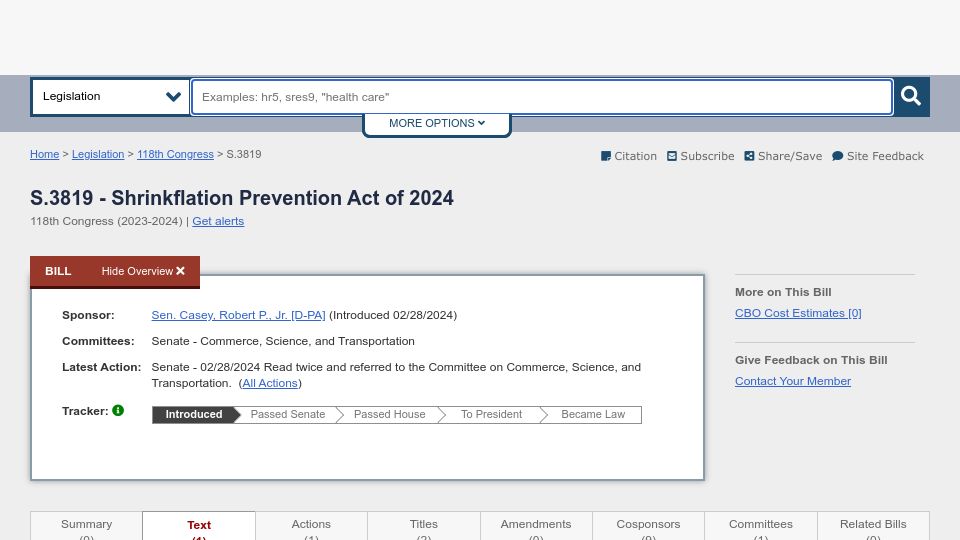Open the All Actions link
The height and width of the screenshot is (540, 960).
click(270, 383)
